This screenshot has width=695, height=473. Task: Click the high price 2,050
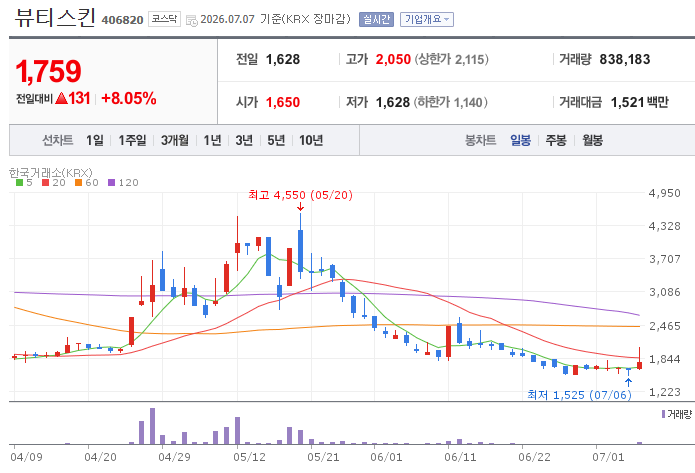pyautogui.click(x=393, y=59)
